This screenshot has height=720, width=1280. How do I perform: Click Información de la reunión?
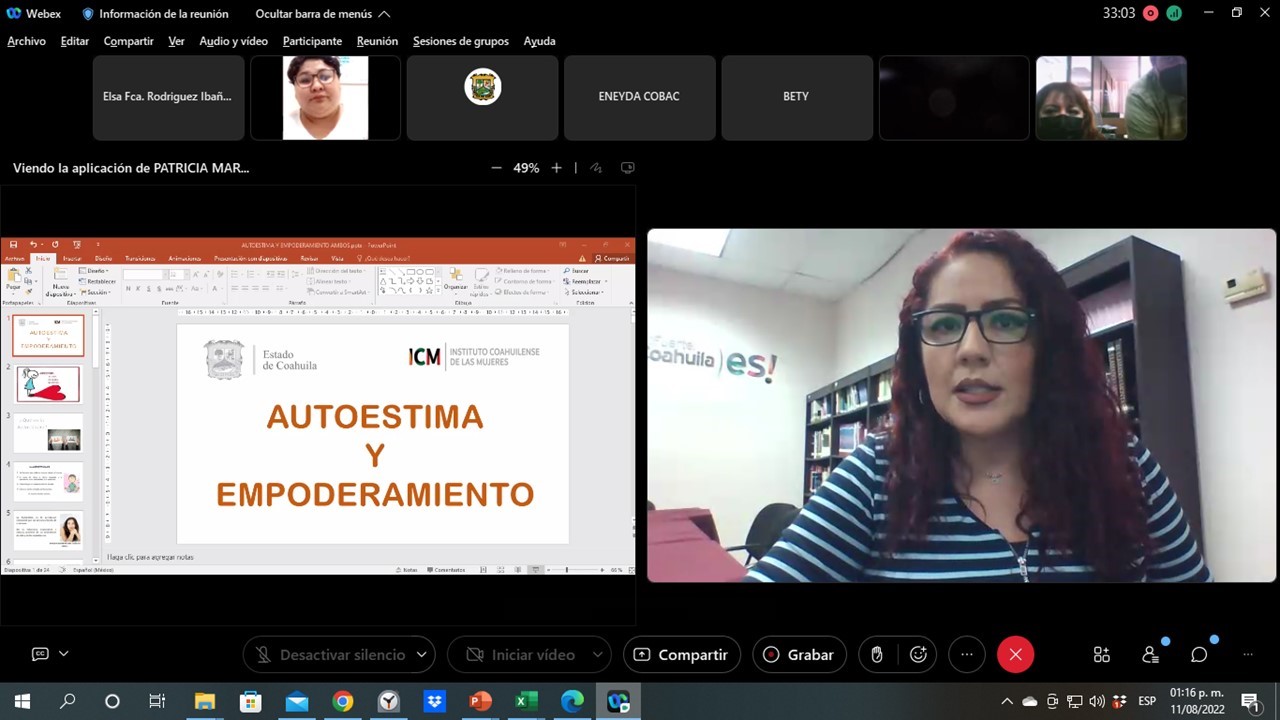point(155,14)
